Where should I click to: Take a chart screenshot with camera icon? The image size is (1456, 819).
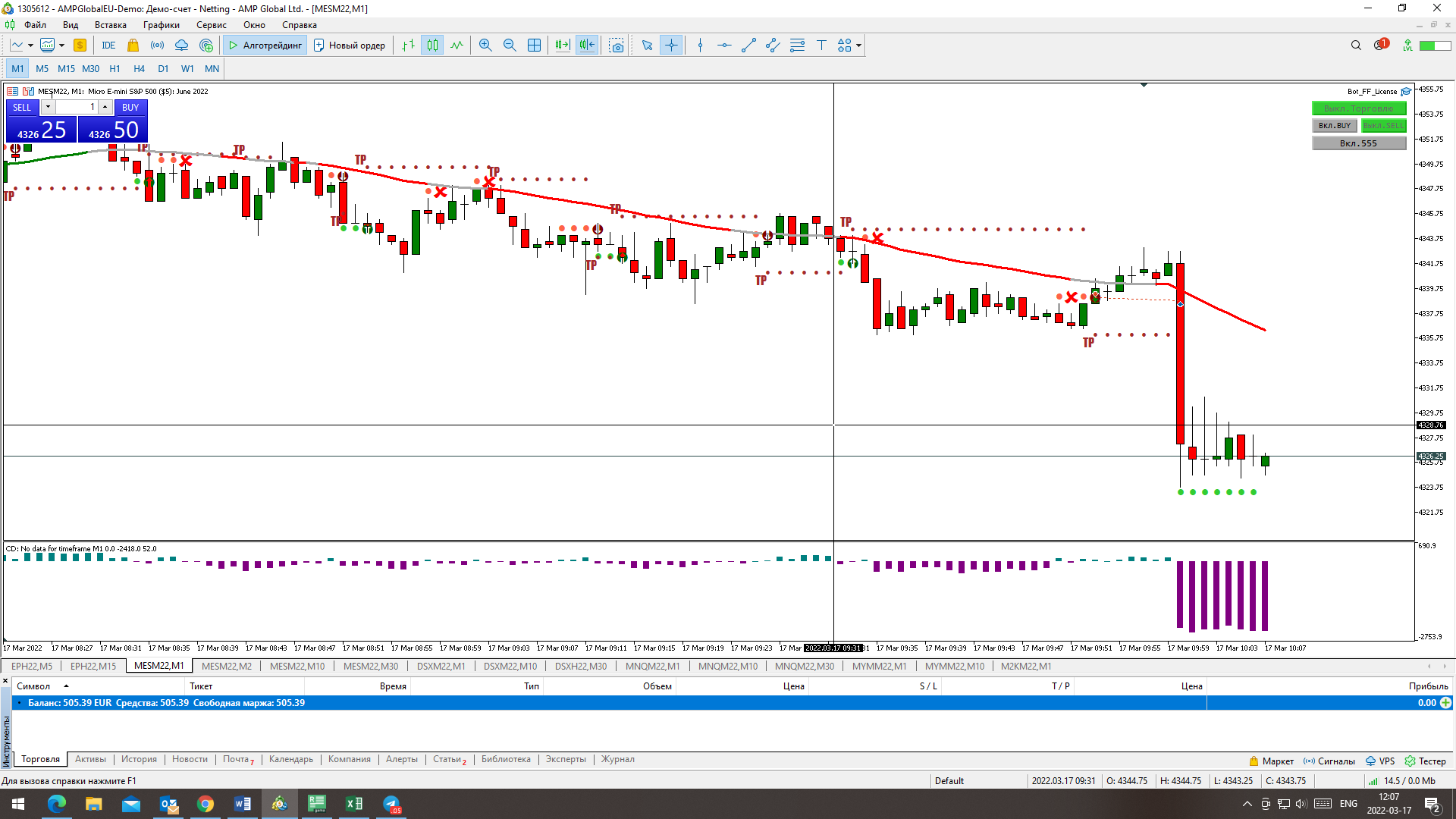(x=617, y=45)
